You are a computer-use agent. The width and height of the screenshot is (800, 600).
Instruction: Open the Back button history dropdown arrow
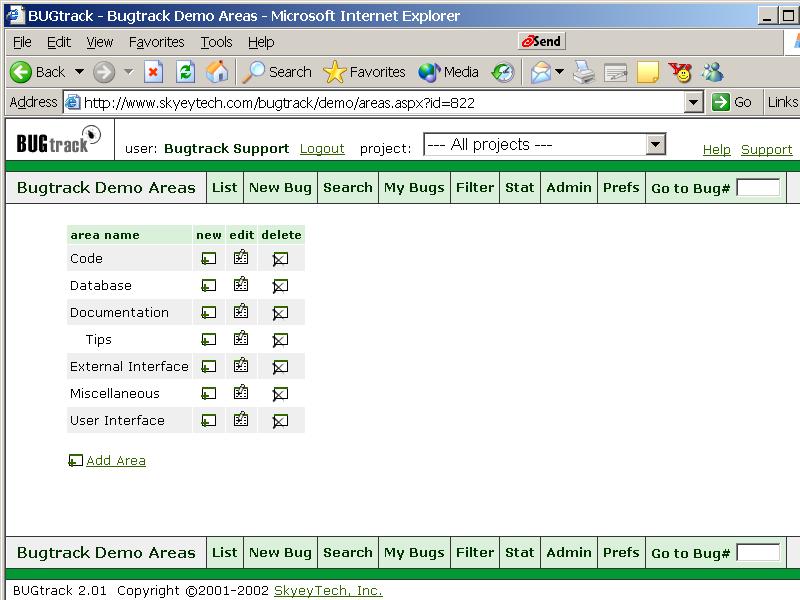[x=79, y=72]
